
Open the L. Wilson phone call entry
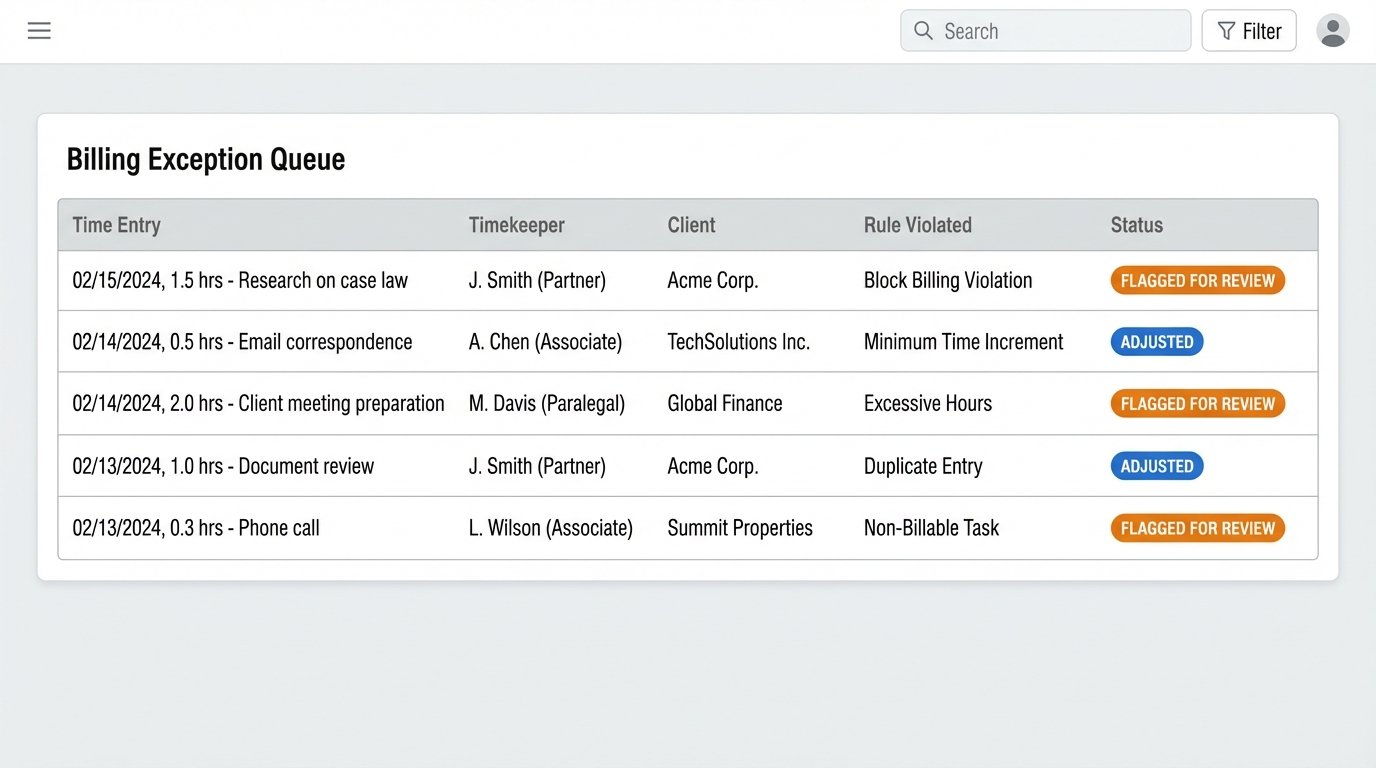click(x=195, y=527)
